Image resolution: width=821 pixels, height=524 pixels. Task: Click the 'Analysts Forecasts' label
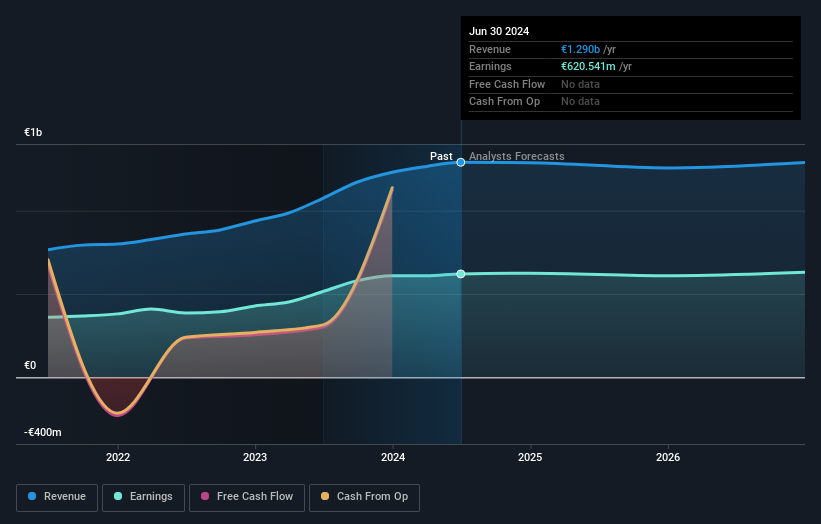516,156
